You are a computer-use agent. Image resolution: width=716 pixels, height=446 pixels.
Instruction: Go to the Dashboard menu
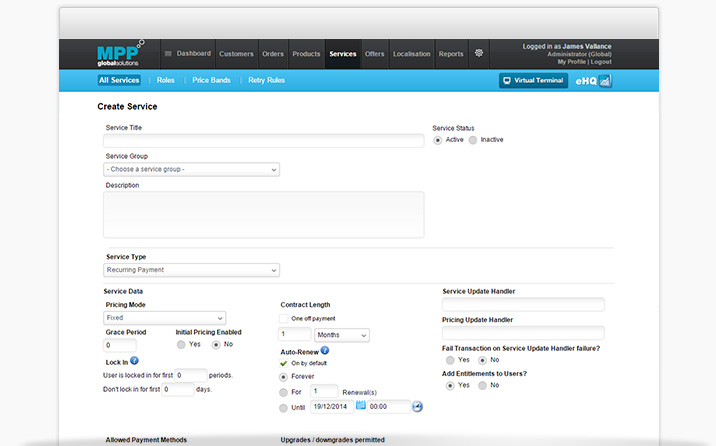pos(188,53)
